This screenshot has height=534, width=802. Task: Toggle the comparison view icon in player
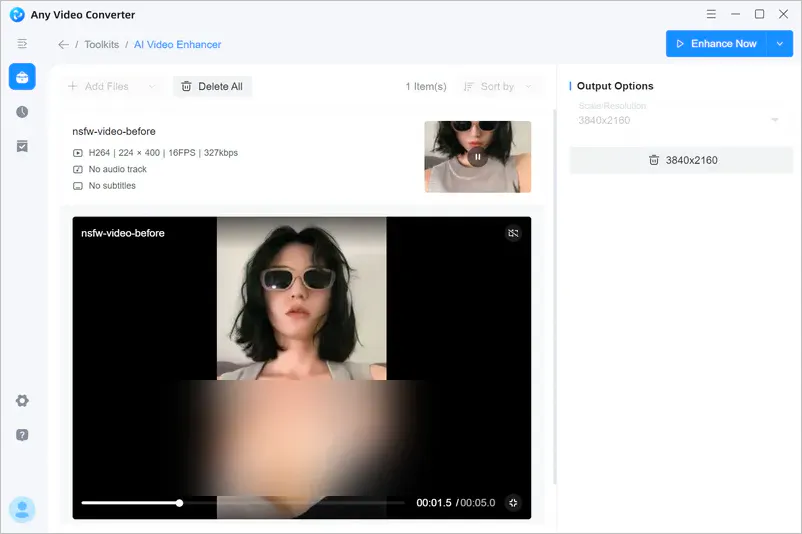(x=513, y=233)
